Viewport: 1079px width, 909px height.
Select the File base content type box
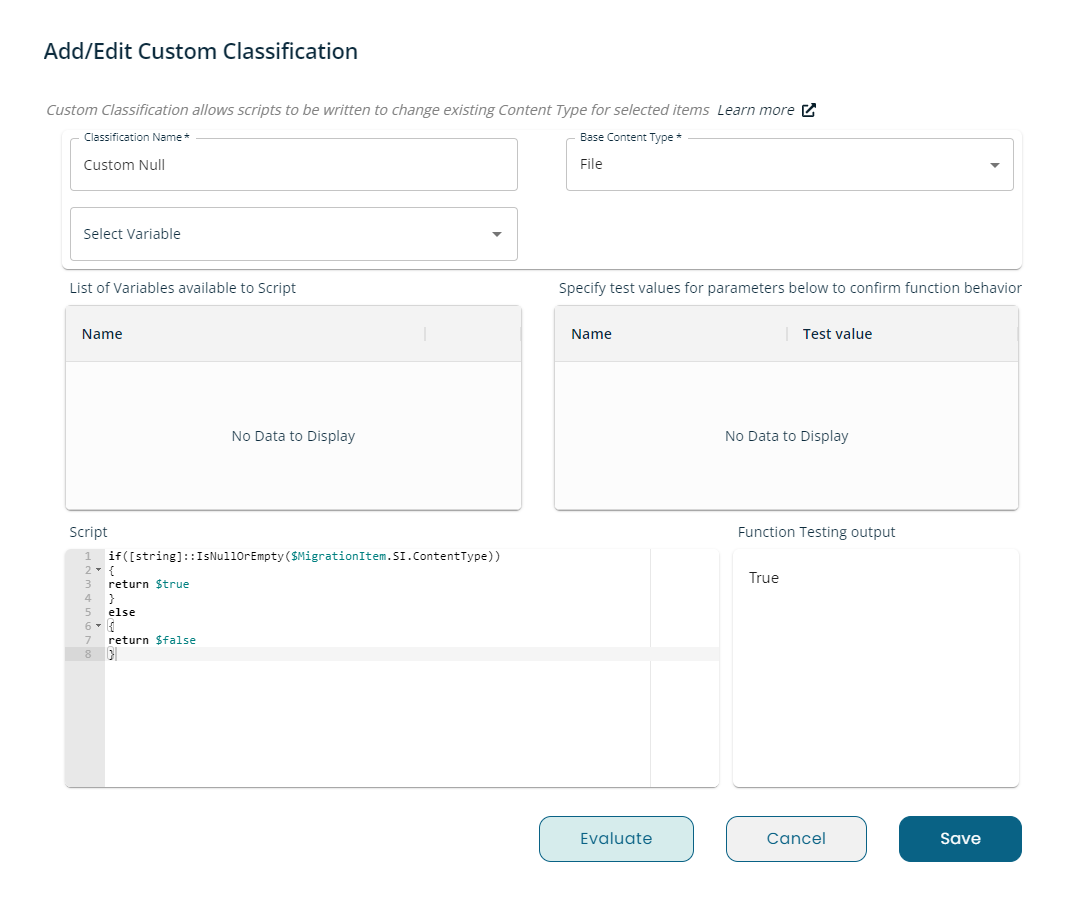click(789, 165)
